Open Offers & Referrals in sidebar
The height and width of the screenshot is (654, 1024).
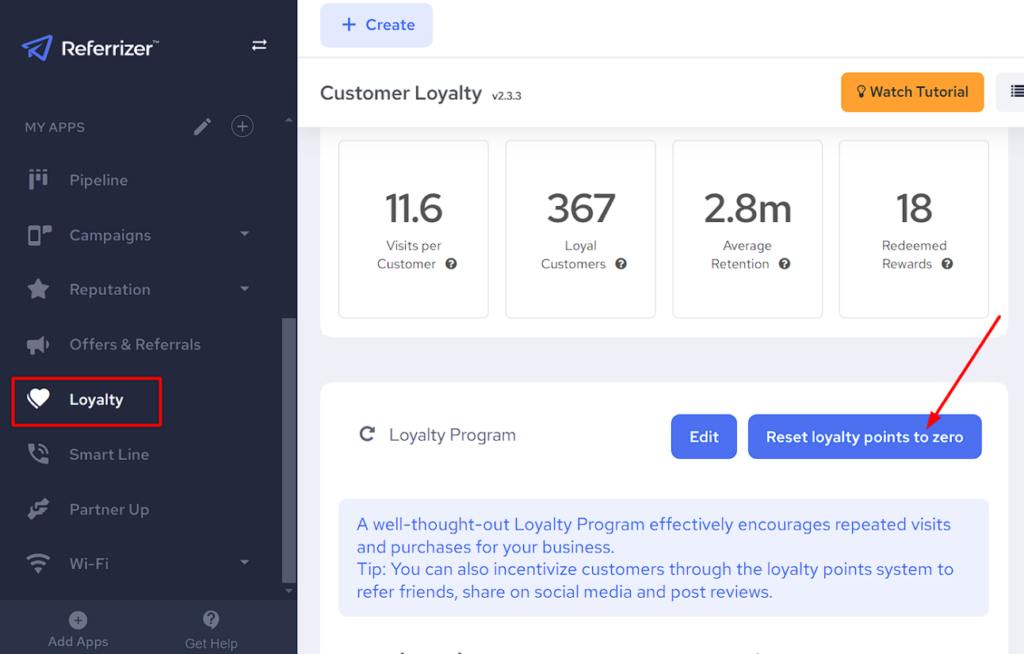click(x=134, y=344)
